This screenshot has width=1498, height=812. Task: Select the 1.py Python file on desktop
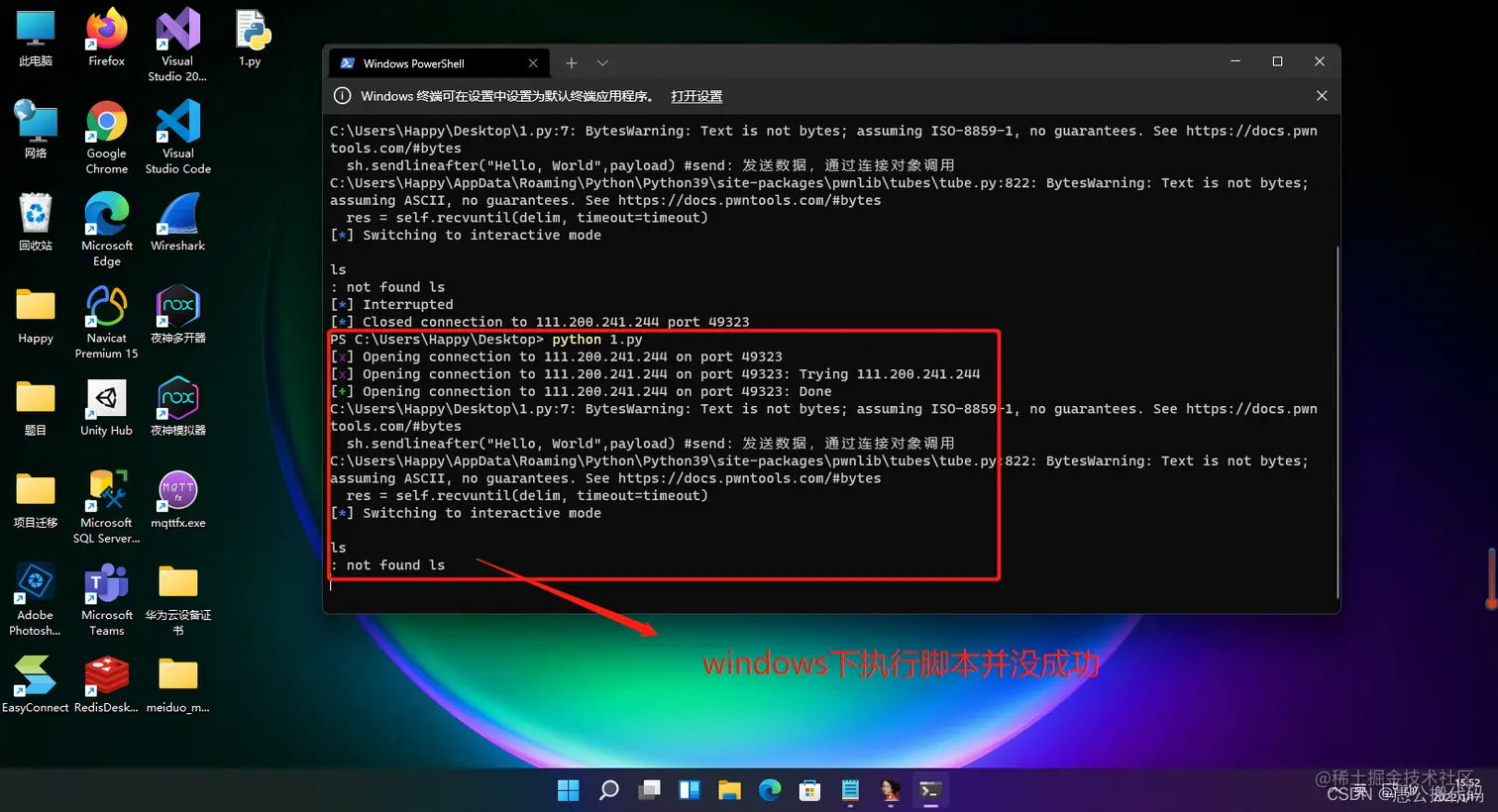[x=251, y=39]
